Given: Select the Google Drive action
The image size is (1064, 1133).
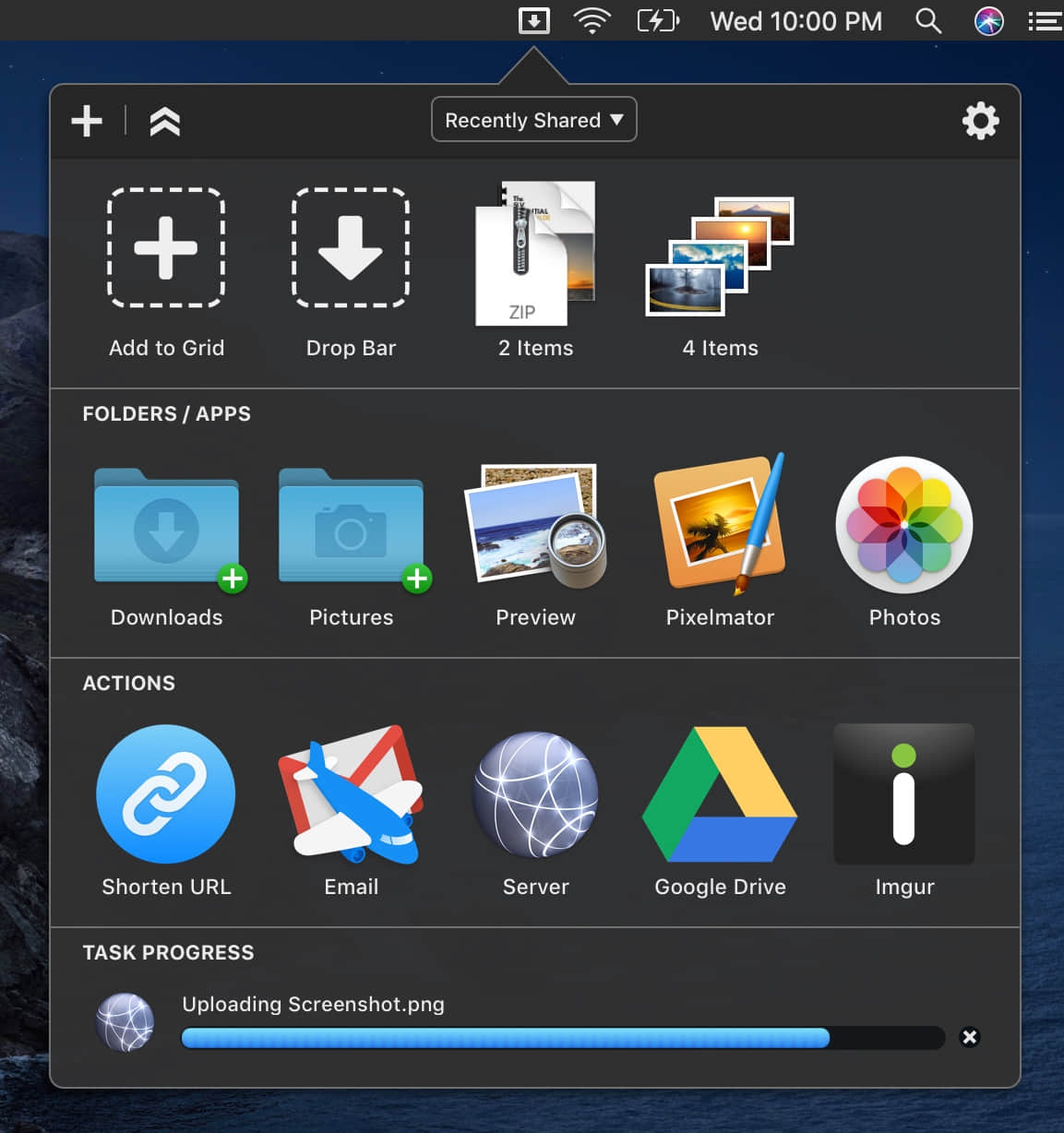Looking at the screenshot, I should 720,794.
